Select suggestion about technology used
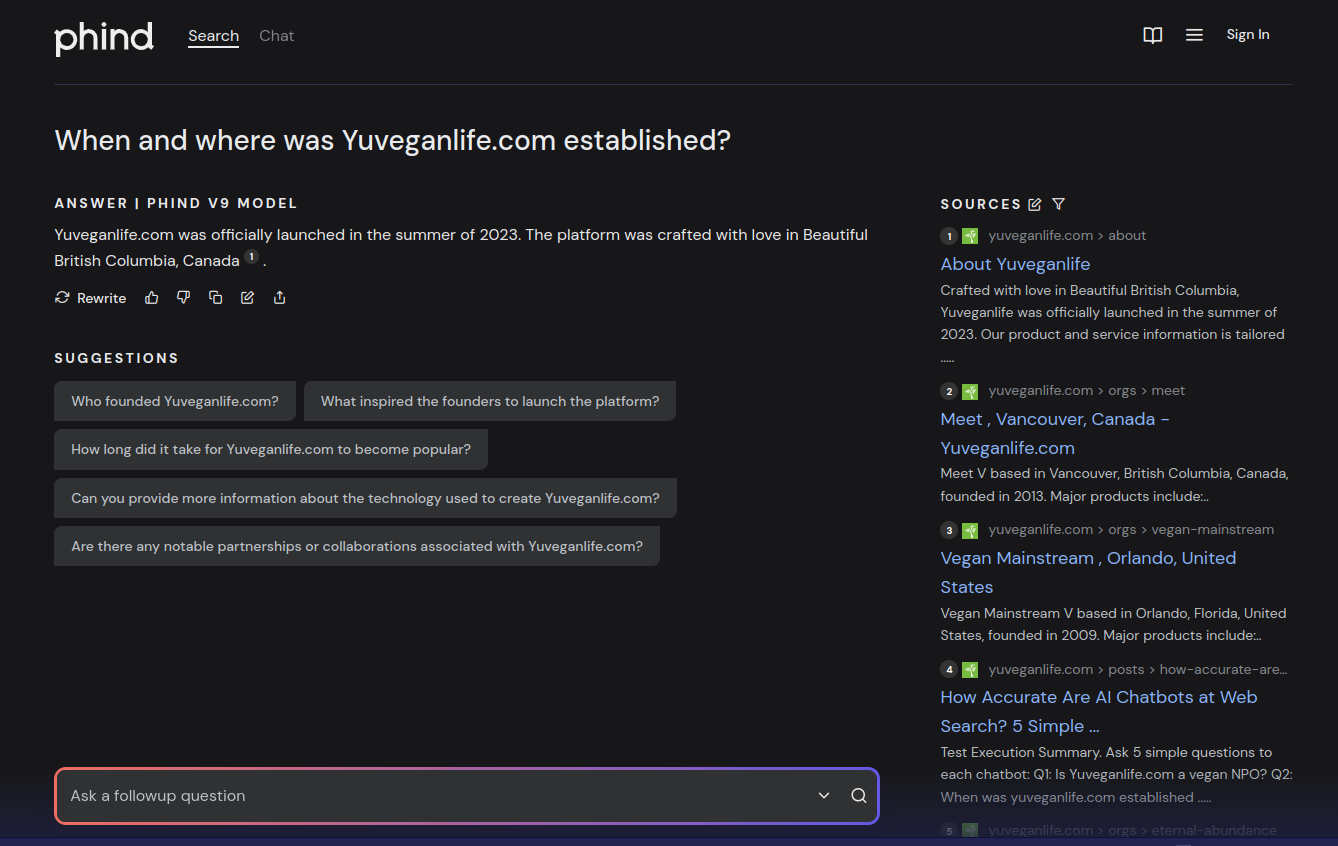This screenshot has height=846, width=1338. 365,498
